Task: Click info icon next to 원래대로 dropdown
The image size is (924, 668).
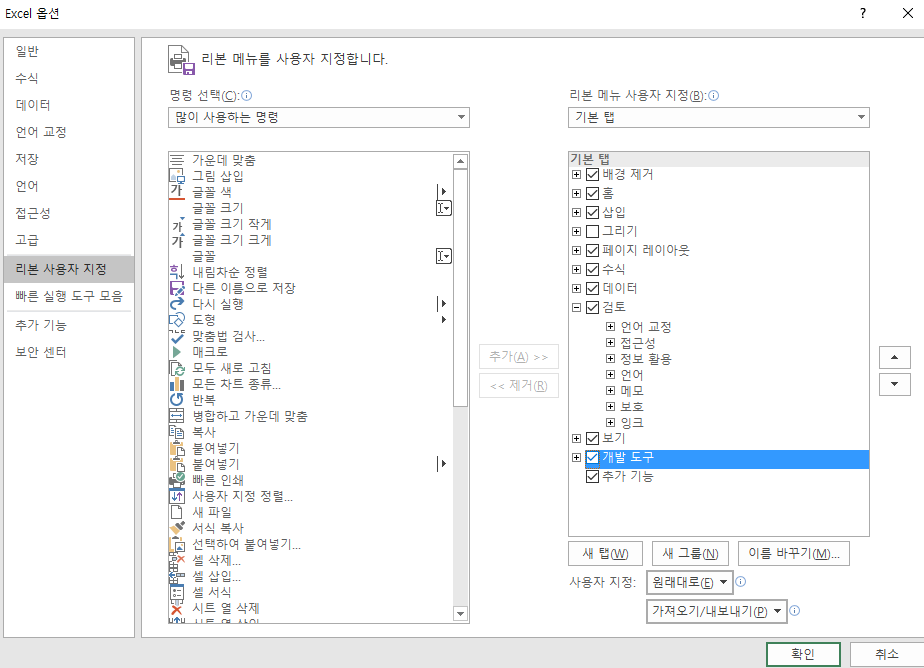Action: pyautogui.click(x=741, y=581)
